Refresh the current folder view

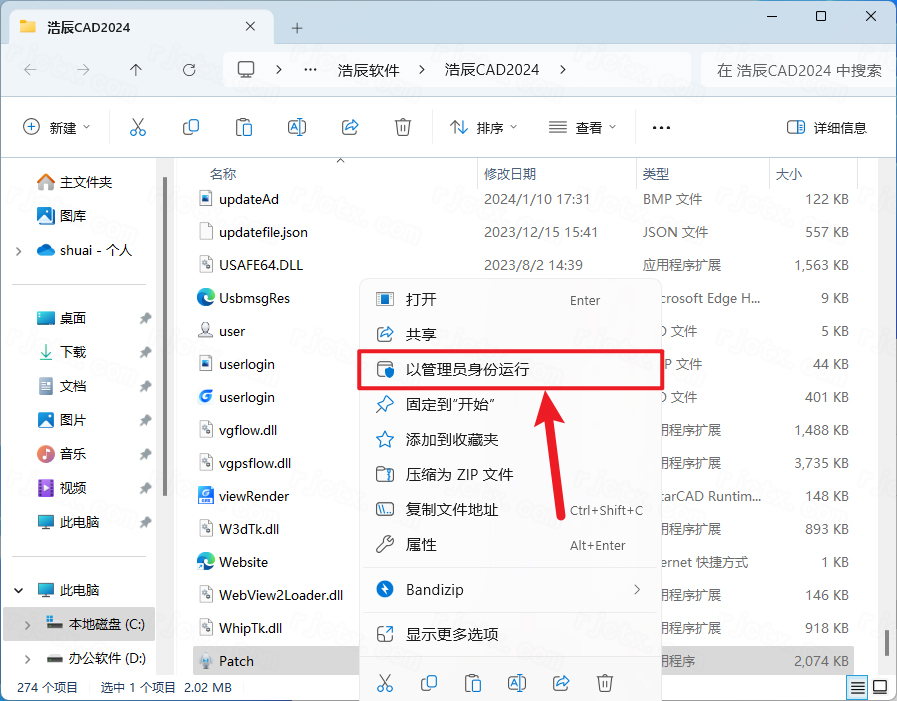pyautogui.click(x=189, y=70)
